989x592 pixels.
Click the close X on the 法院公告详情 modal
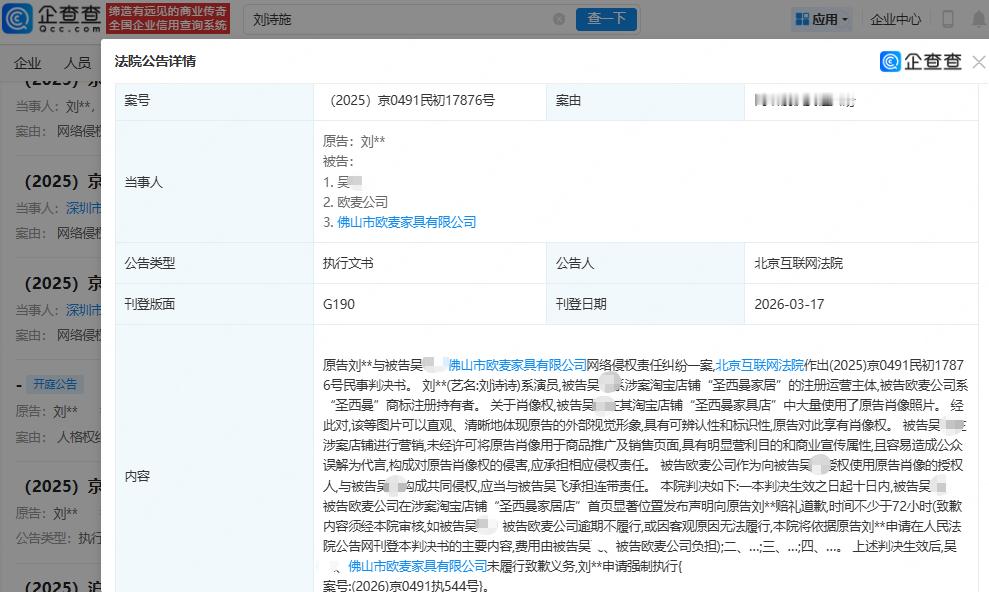pyautogui.click(x=977, y=61)
